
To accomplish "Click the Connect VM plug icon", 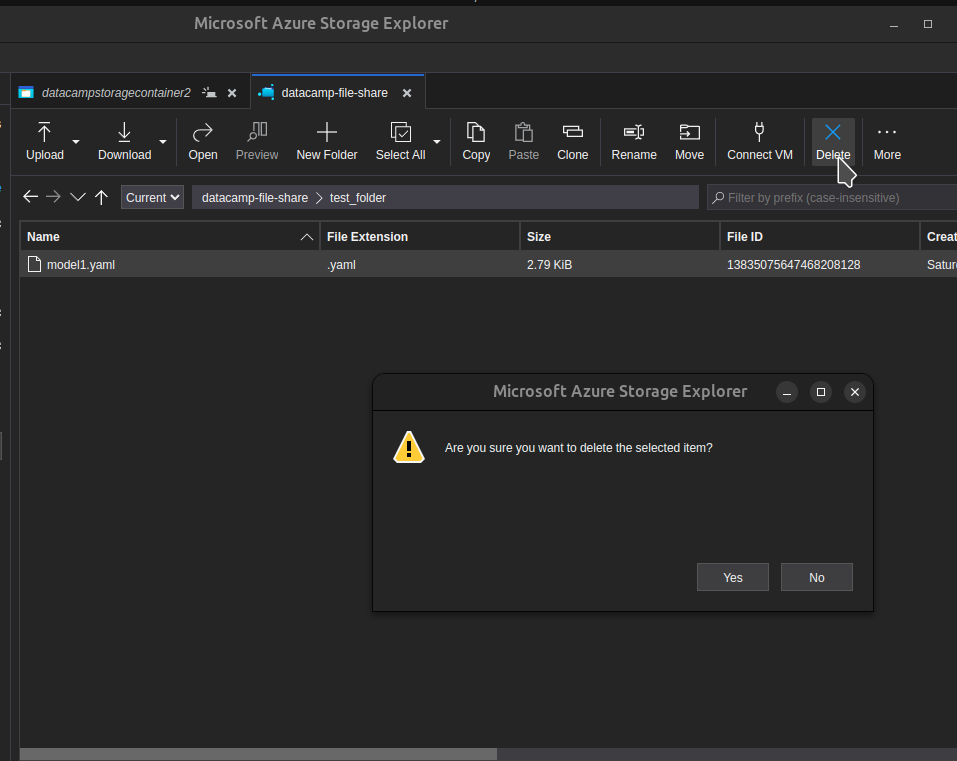I will click(x=759, y=132).
